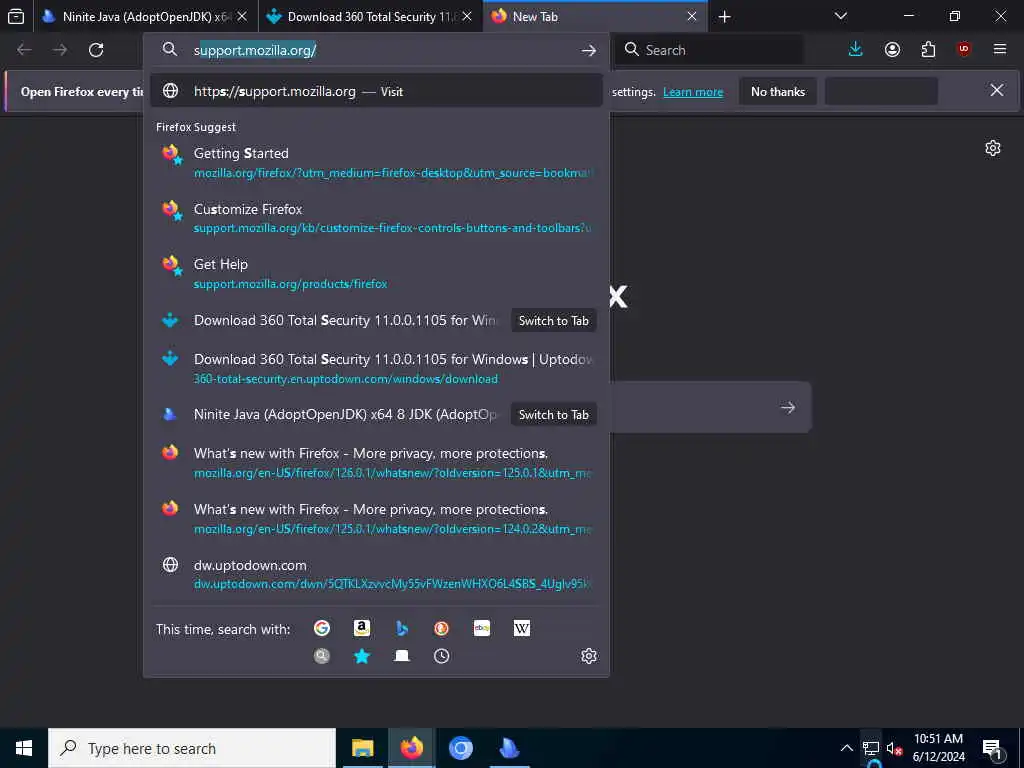
Task: Click the Firefox View icon at tab strip start
Action: (x=16, y=16)
